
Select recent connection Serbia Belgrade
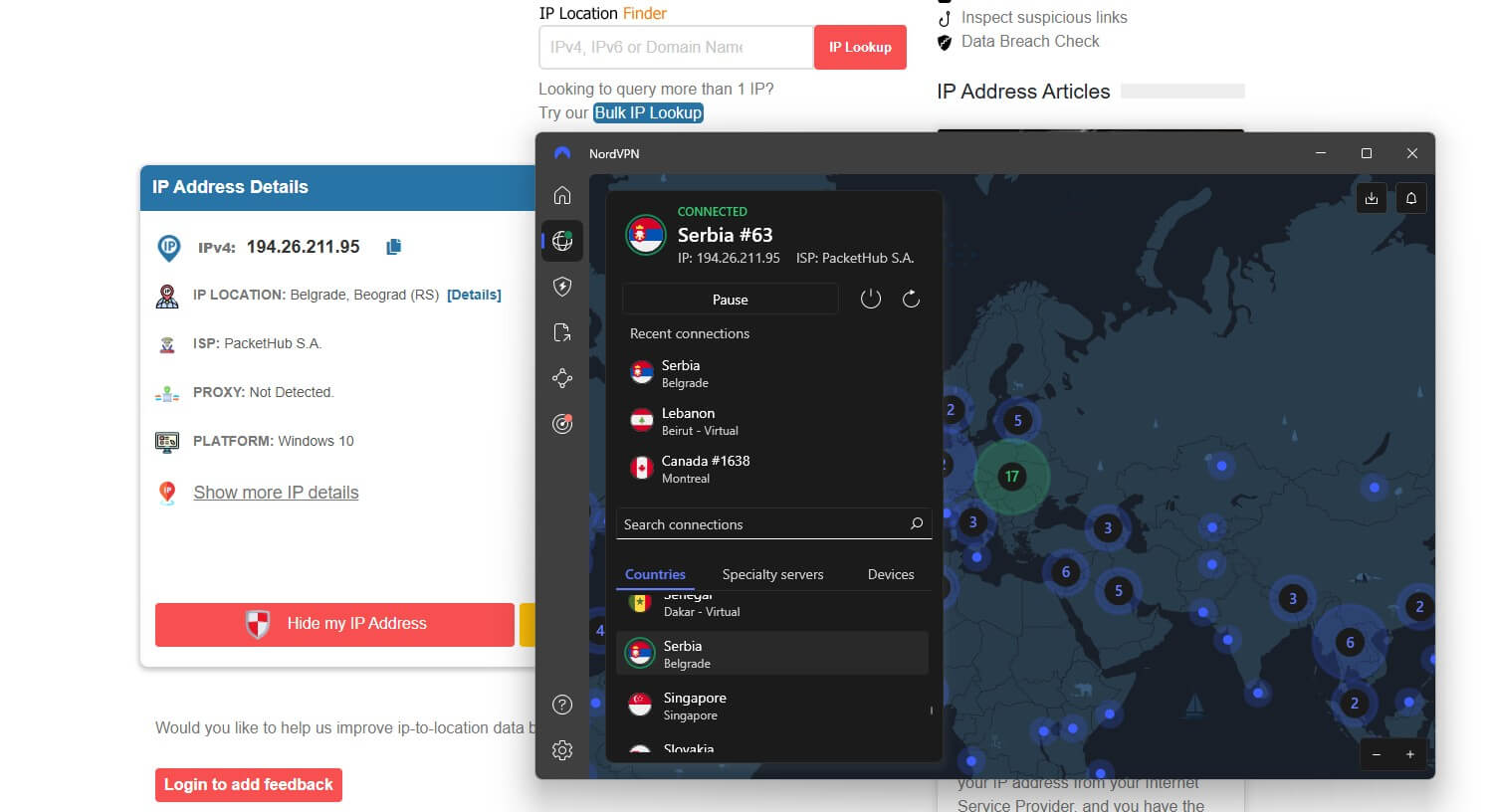click(x=772, y=373)
